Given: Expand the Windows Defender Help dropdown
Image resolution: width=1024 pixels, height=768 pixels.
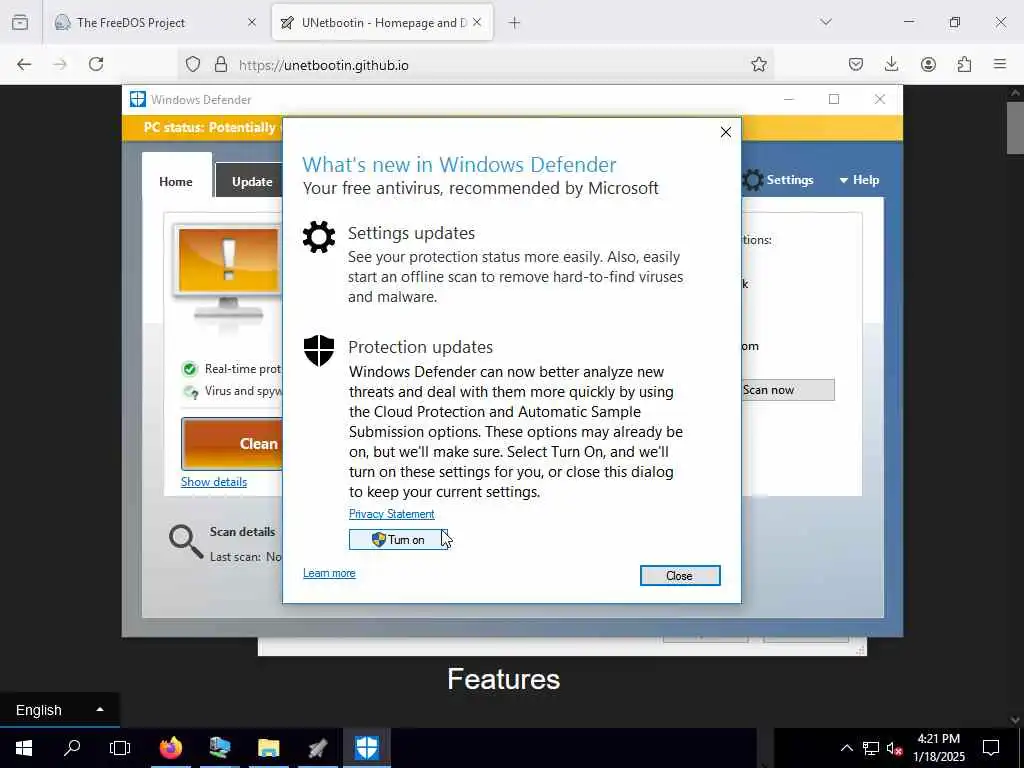Looking at the screenshot, I should point(859,180).
